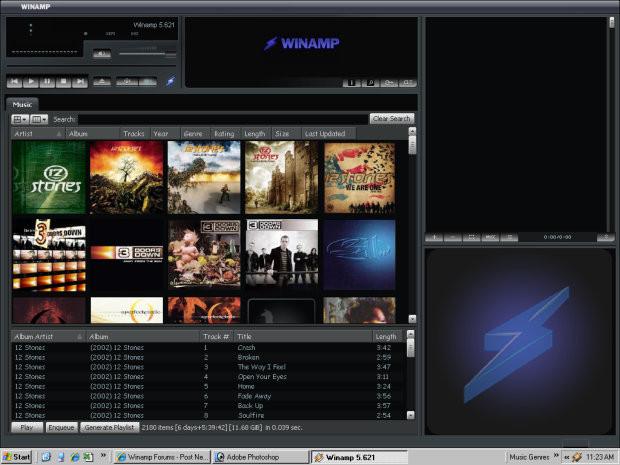Toggle repeat mode in the player
The height and width of the screenshot is (465, 620).
tap(147, 82)
